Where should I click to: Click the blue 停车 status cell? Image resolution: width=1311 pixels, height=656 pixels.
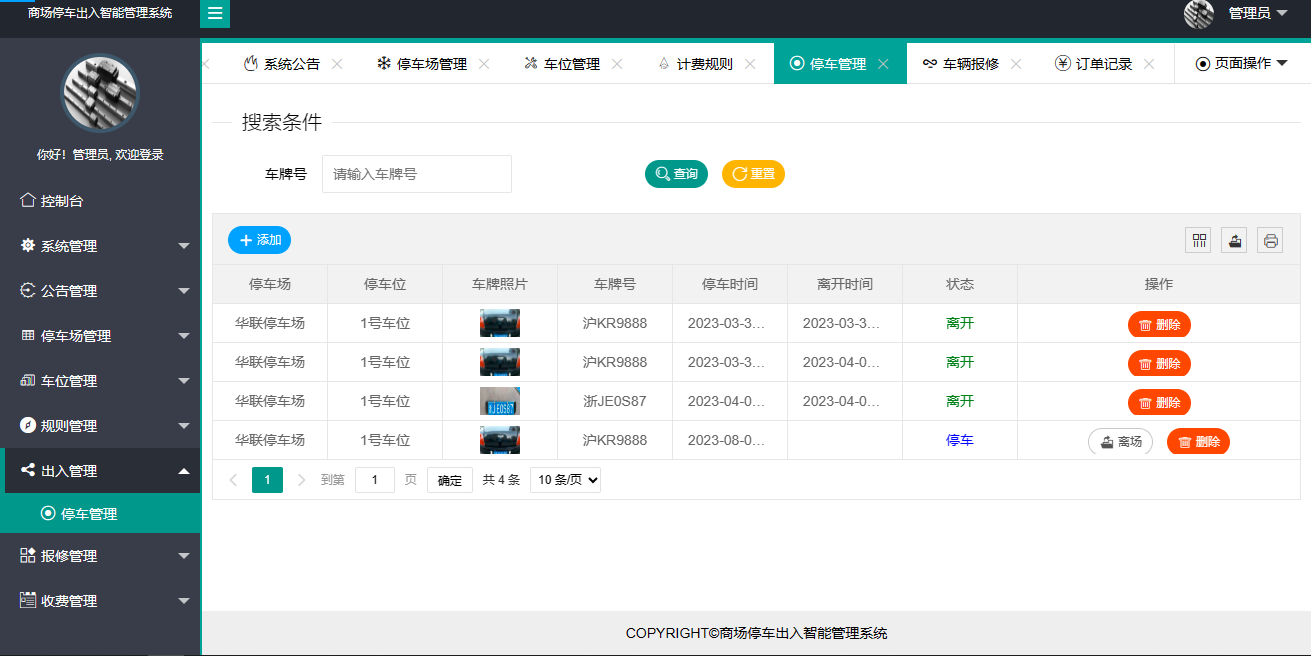coord(960,440)
